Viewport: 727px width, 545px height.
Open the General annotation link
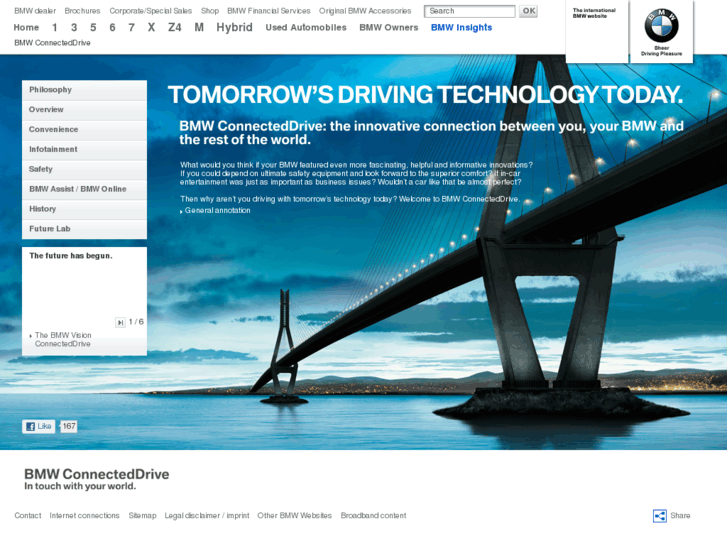pyautogui.click(x=217, y=211)
